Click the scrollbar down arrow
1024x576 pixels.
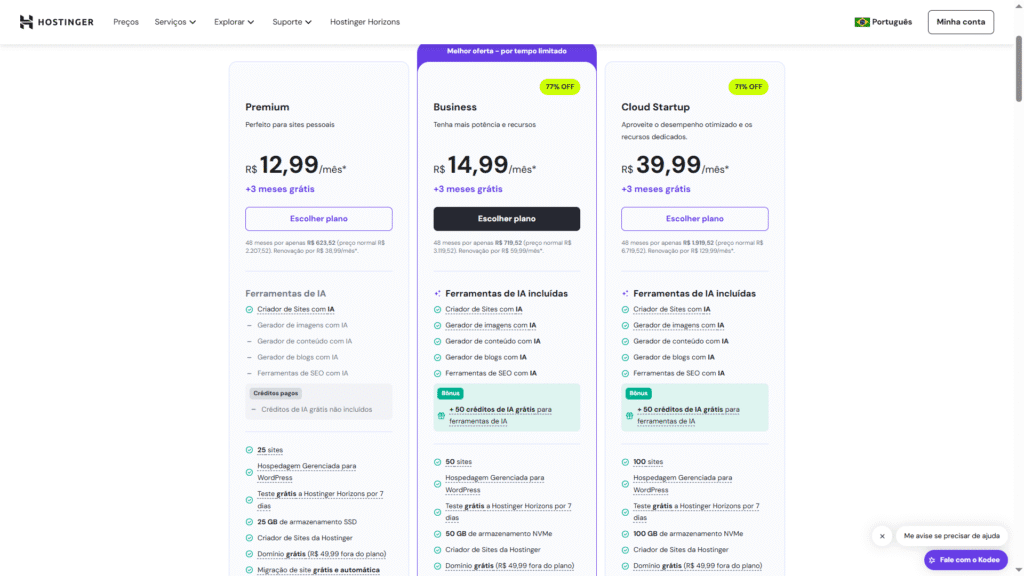1018,571
